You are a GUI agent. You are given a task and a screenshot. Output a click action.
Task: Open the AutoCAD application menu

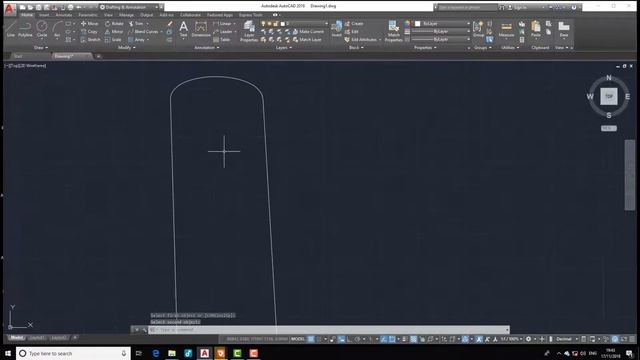(x=9, y=8)
